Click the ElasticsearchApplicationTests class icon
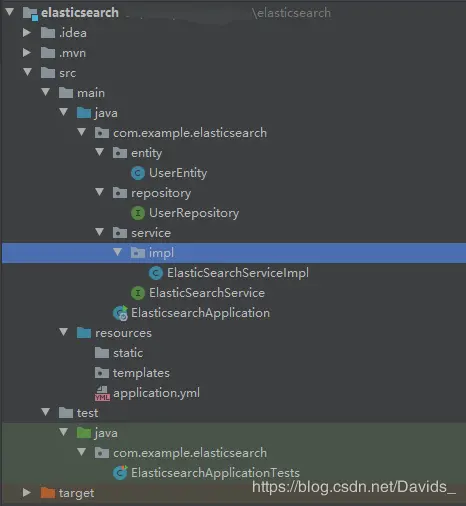The height and width of the screenshot is (506, 466). click(x=120, y=473)
